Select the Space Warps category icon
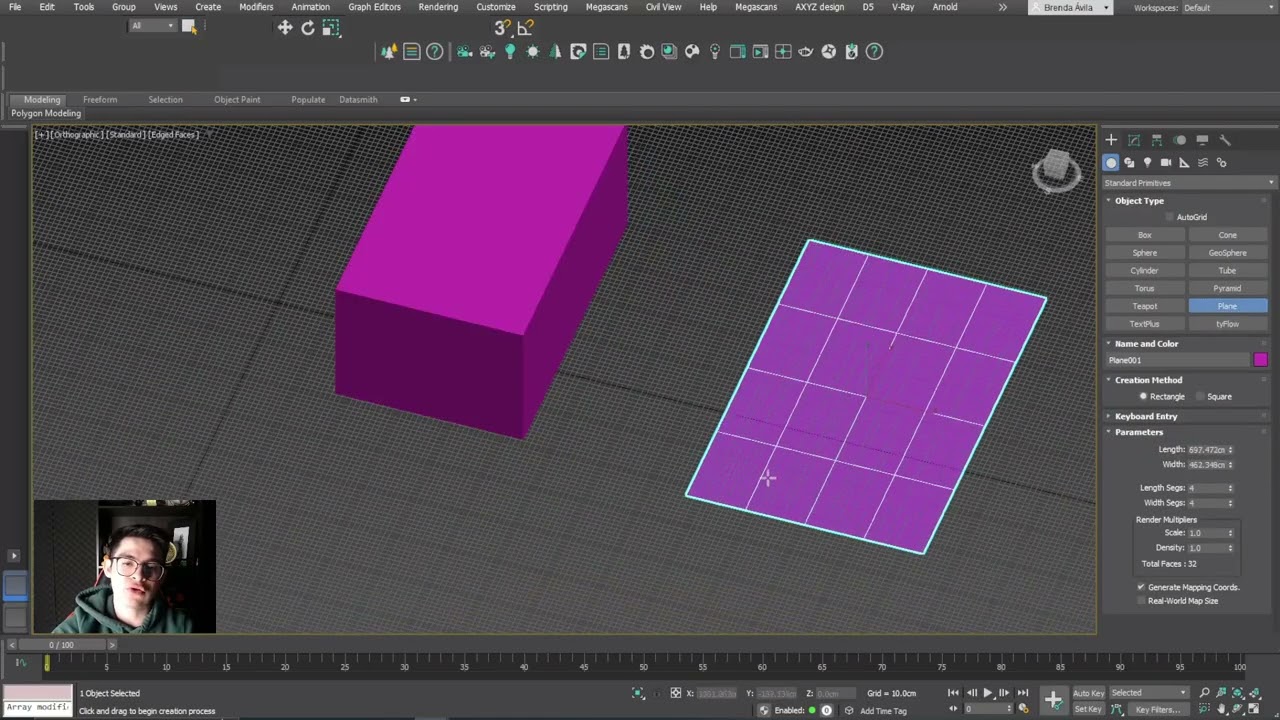This screenshot has width=1280, height=720. click(x=1203, y=162)
